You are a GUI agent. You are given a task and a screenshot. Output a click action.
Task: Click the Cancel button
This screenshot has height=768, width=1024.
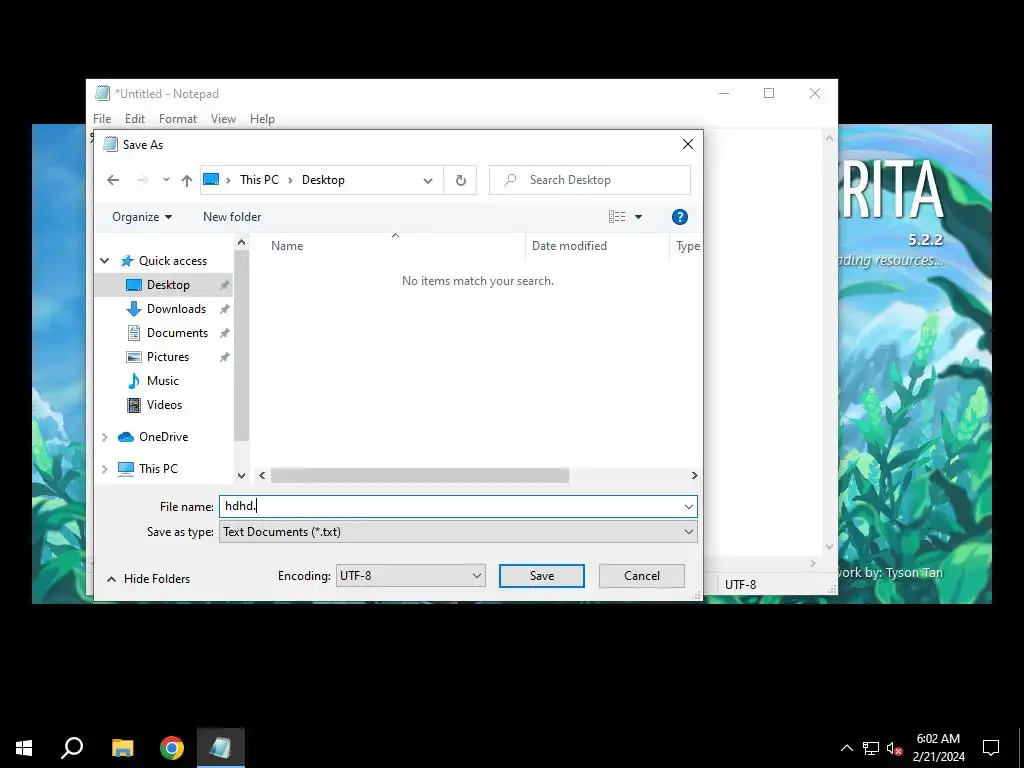tap(641, 576)
